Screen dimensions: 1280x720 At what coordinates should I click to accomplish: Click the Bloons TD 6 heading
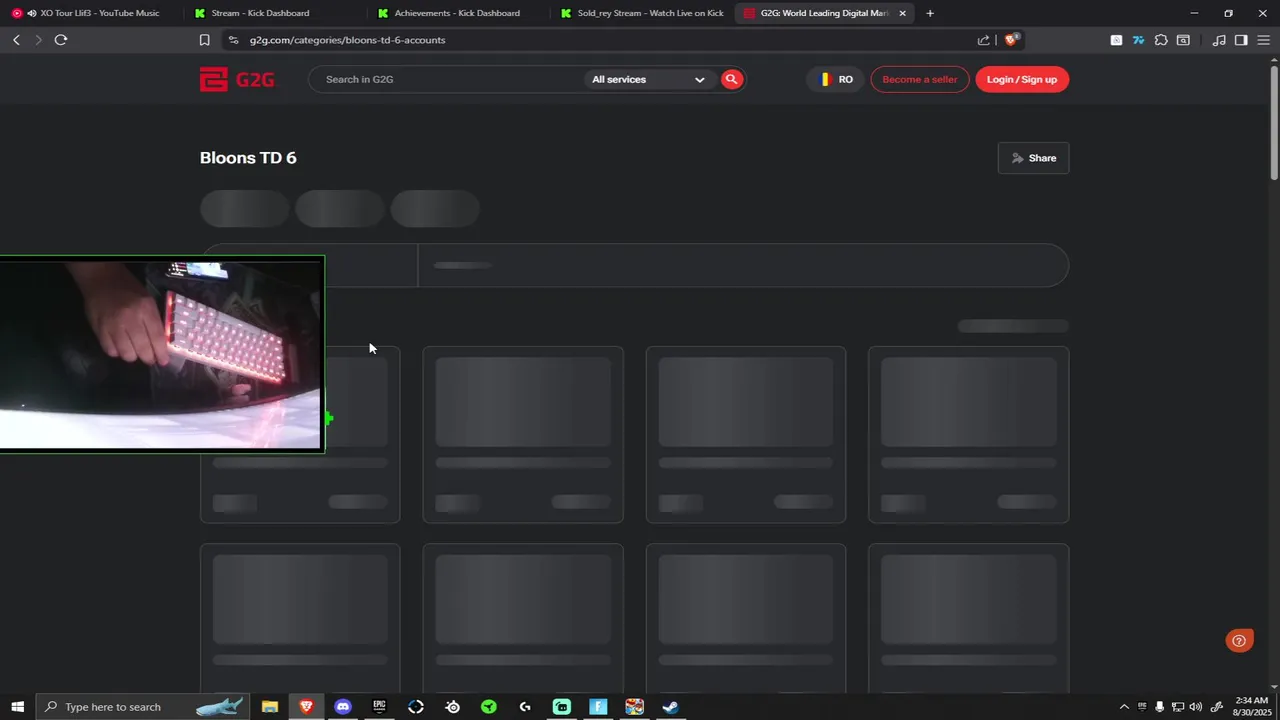[248, 158]
